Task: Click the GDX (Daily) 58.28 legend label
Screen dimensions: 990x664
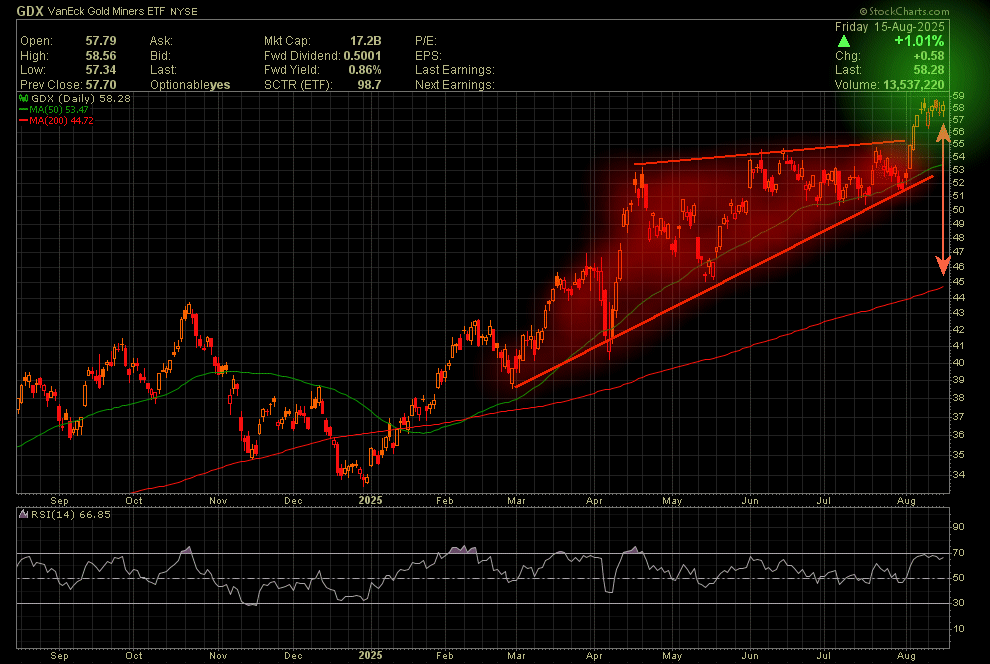Action: pos(81,98)
